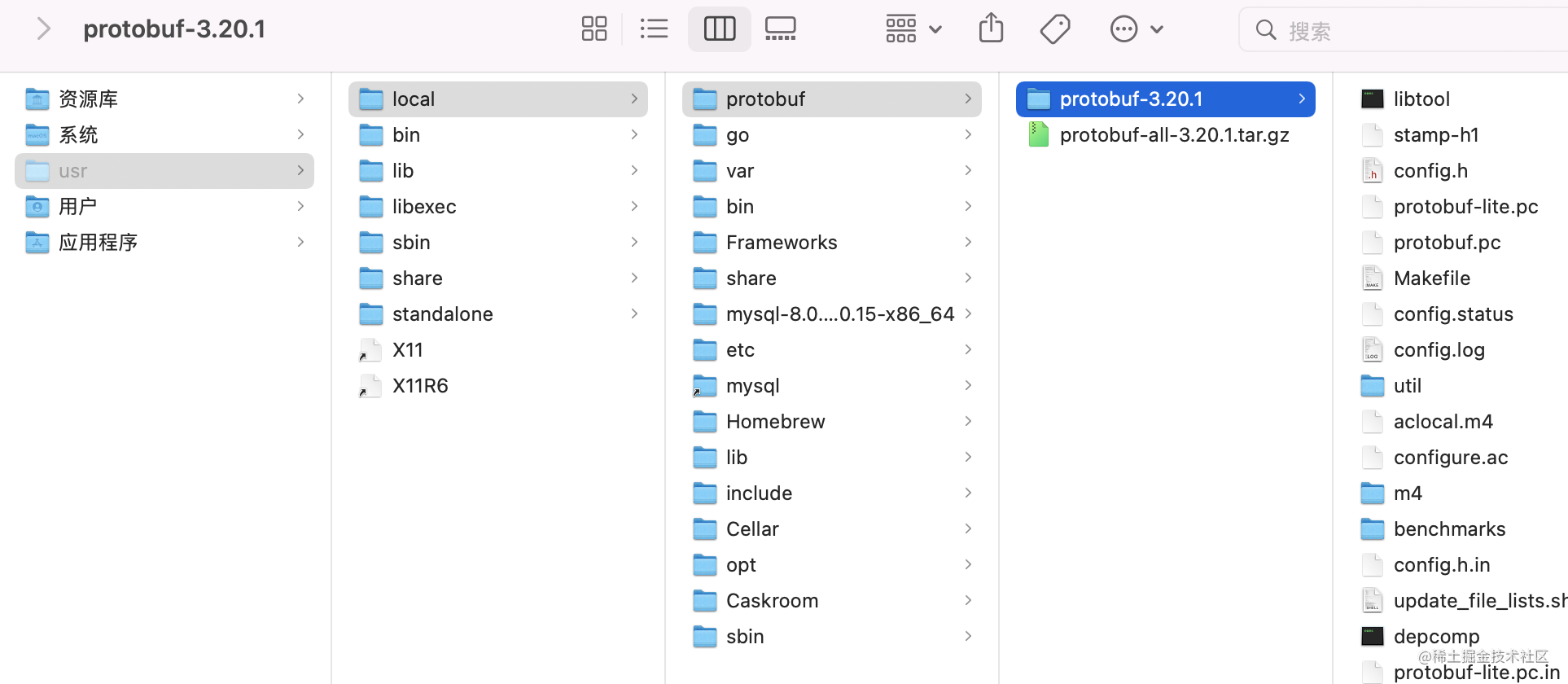The height and width of the screenshot is (684, 1568).
Task: Click the Tags toolbar icon
Action: click(1055, 29)
